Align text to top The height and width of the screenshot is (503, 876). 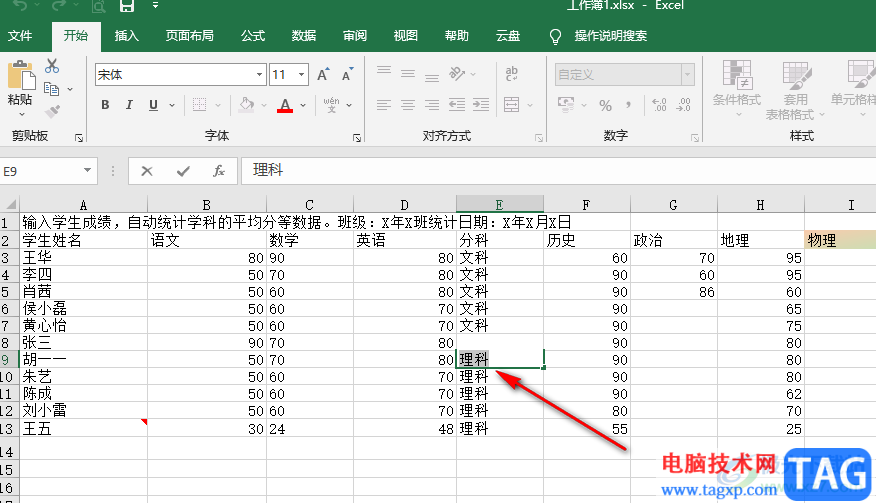(x=384, y=72)
